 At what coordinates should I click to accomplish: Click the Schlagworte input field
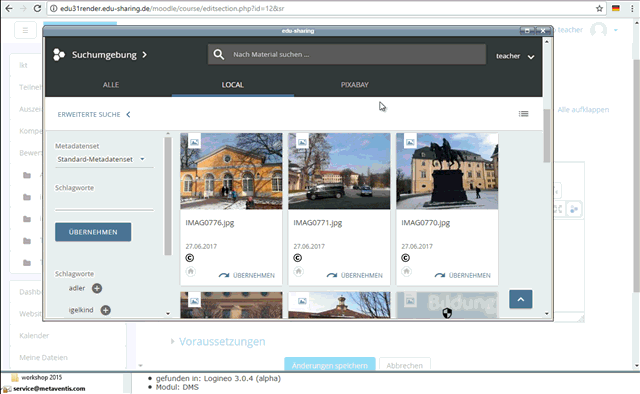tap(104, 203)
